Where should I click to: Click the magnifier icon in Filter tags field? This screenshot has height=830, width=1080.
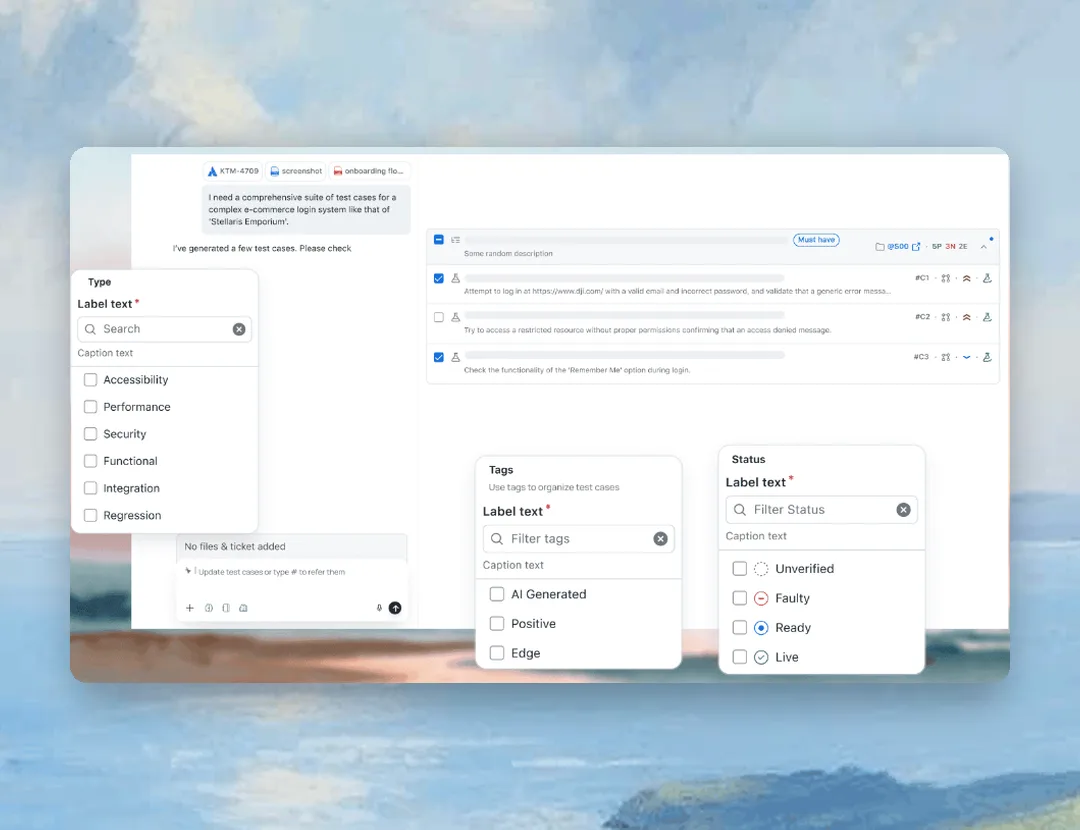click(497, 539)
